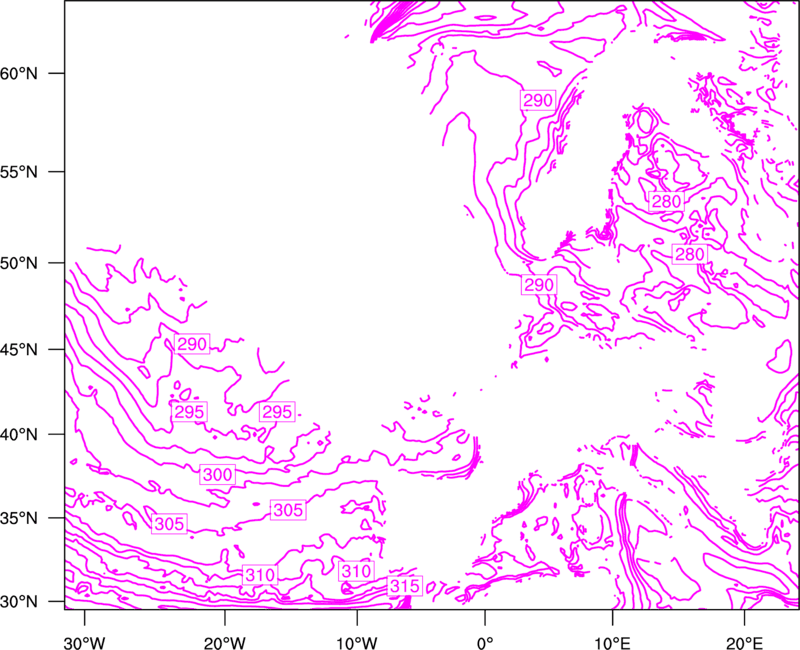800x650 pixels.
Task: Select the 20°E longitude axis label
Action: 744,642
